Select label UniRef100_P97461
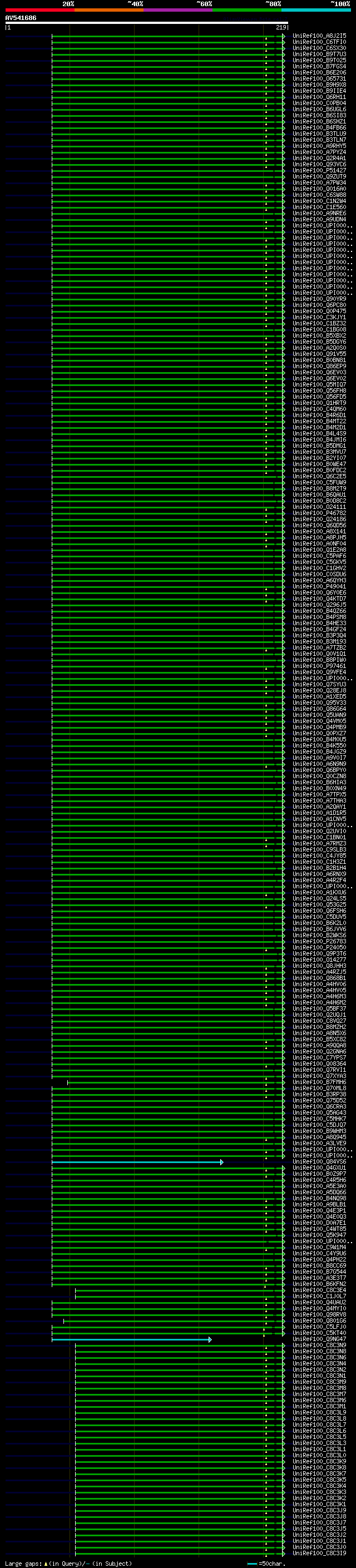Viewport: 356px width, 1568px height. (319, 666)
